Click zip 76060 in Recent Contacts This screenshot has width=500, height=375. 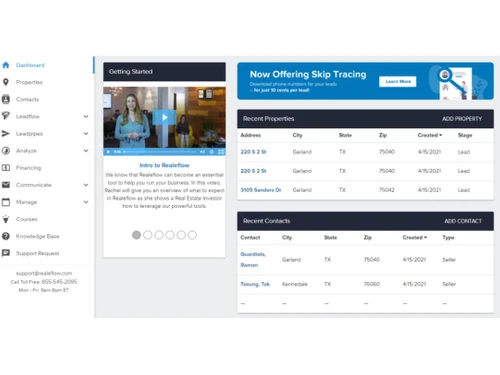pyautogui.click(x=372, y=284)
